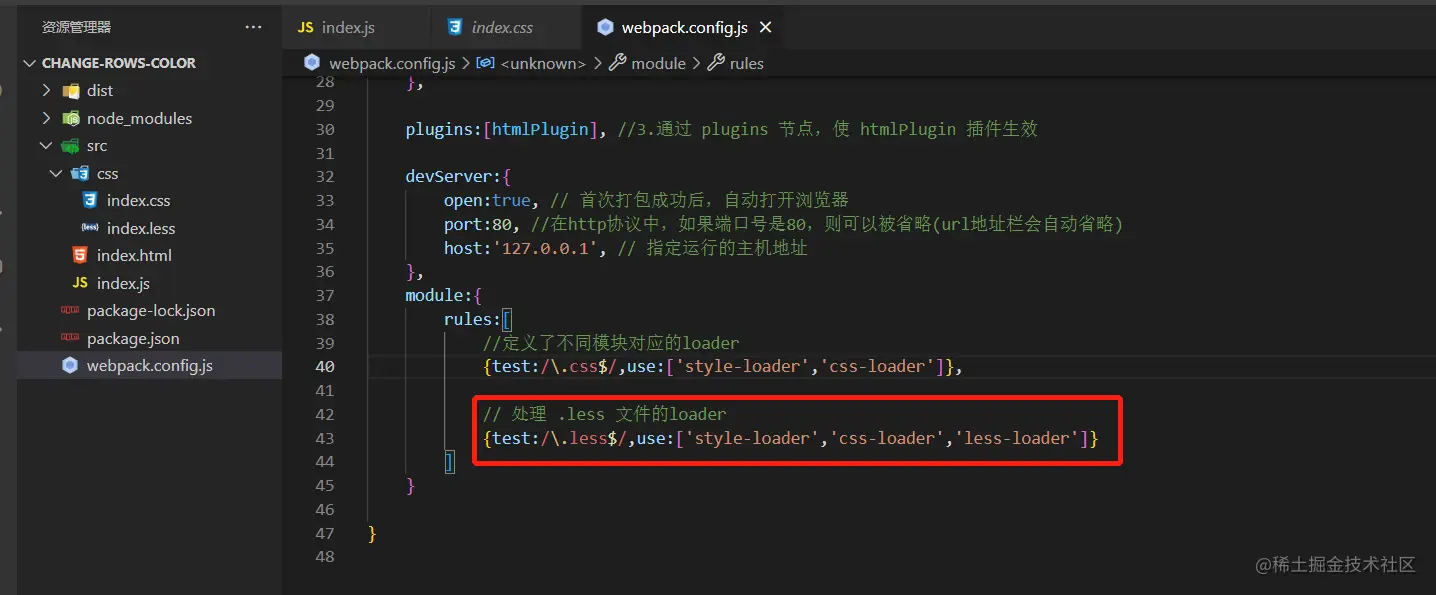Click the webpack icon in the breadcrumb
Image resolution: width=1436 pixels, height=595 pixels.
(x=311, y=63)
